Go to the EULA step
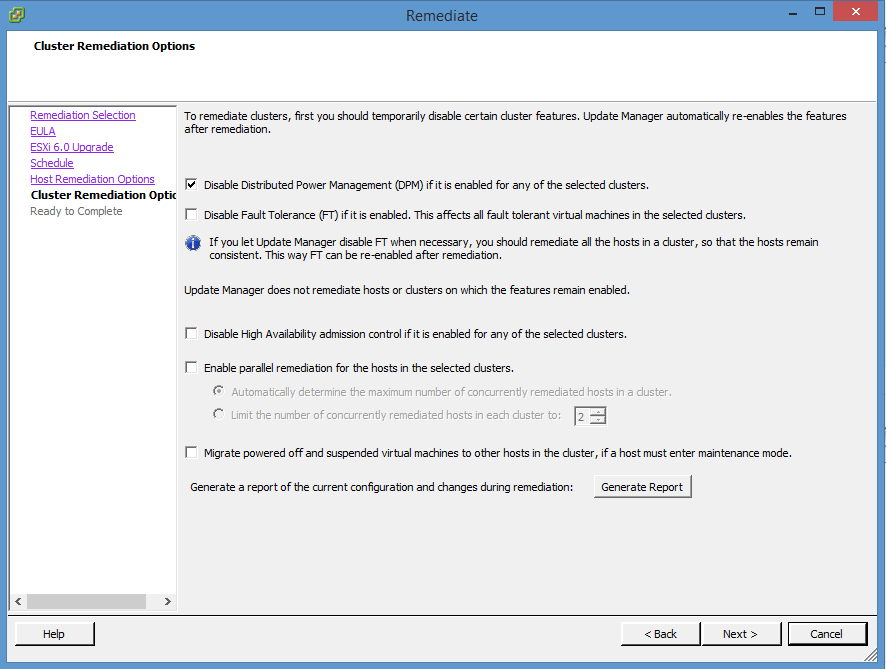886x669 pixels. tap(43, 131)
